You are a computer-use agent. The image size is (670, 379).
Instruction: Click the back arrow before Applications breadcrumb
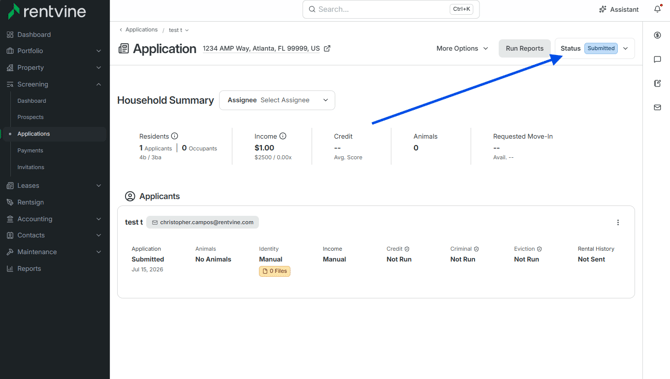coord(121,29)
